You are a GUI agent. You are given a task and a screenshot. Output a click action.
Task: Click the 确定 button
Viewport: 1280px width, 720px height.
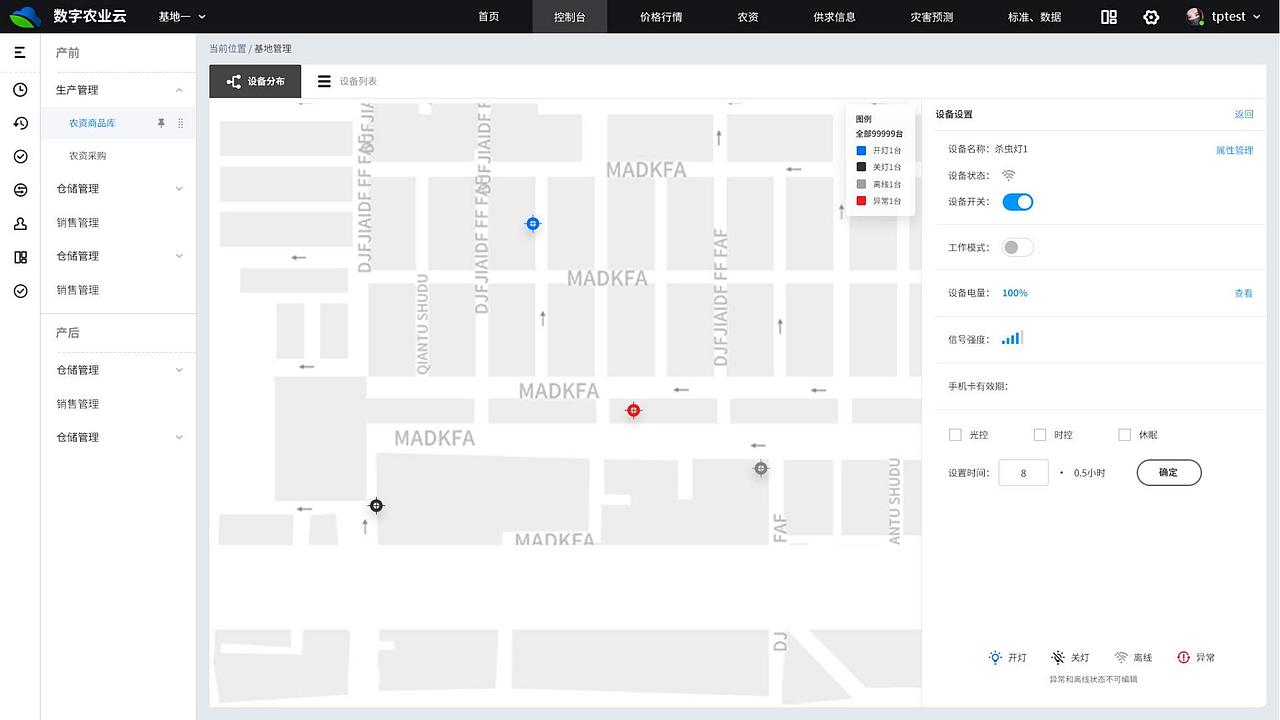(x=1169, y=472)
